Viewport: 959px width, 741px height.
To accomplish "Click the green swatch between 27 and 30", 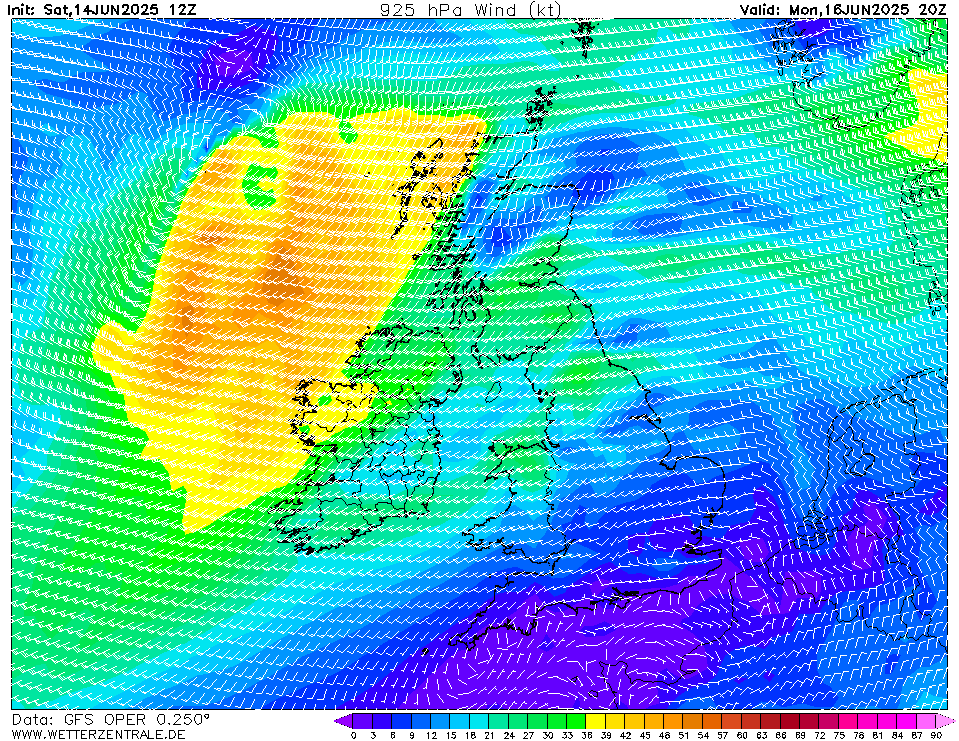I will pyautogui.click(x=538, y=721).
